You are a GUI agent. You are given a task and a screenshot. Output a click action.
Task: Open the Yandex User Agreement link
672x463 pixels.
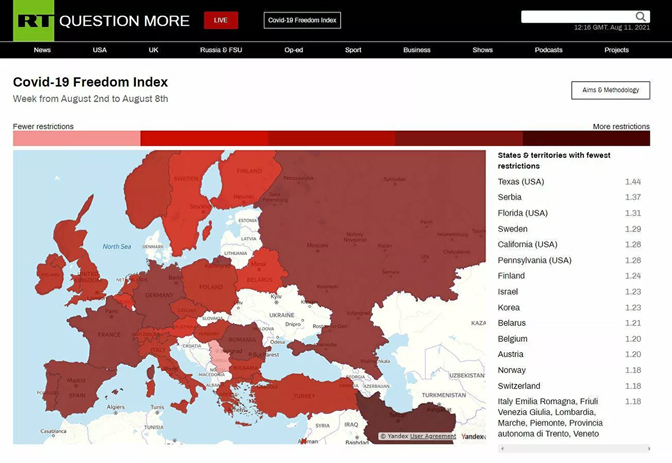pyautogui.click(x=433, y=436)
